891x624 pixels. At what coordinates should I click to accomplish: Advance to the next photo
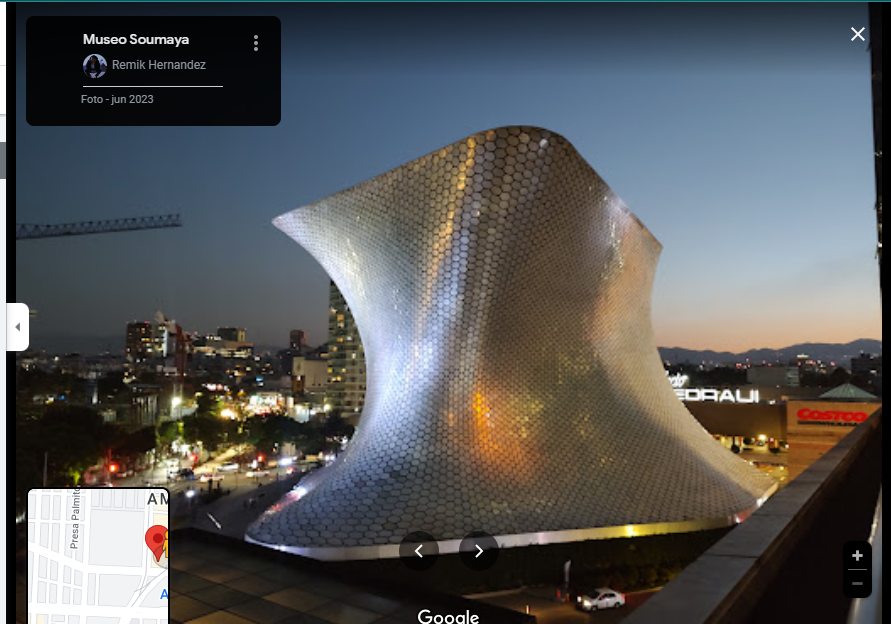[479, 551]
